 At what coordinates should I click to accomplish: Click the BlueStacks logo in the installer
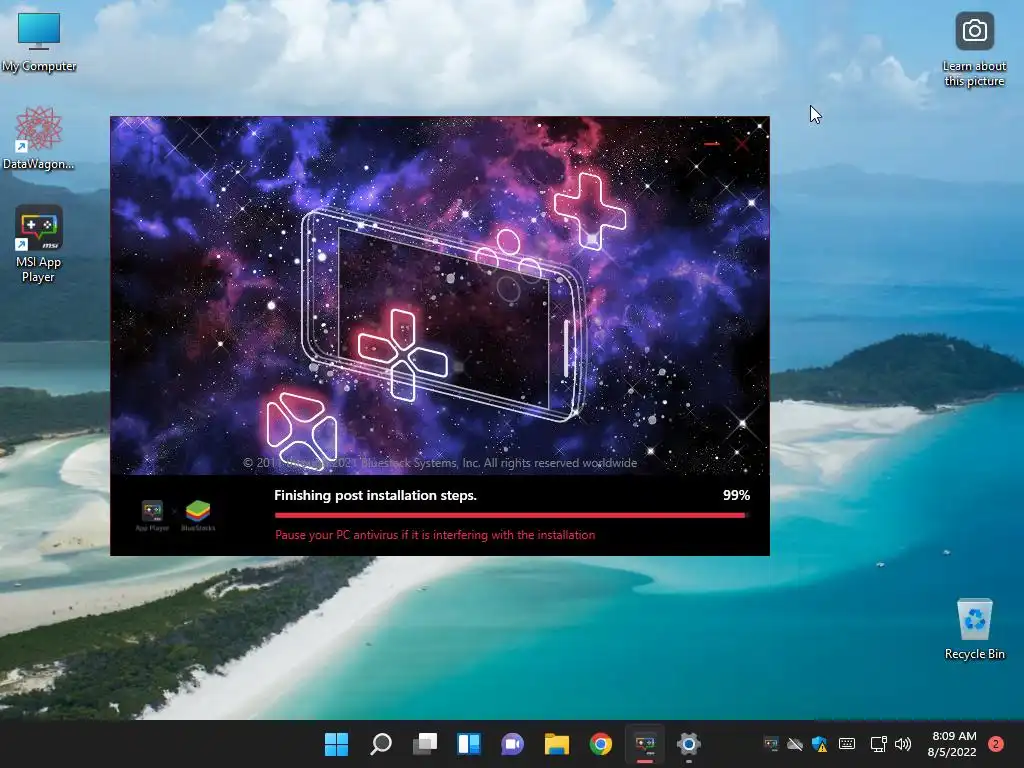[198, 515]
